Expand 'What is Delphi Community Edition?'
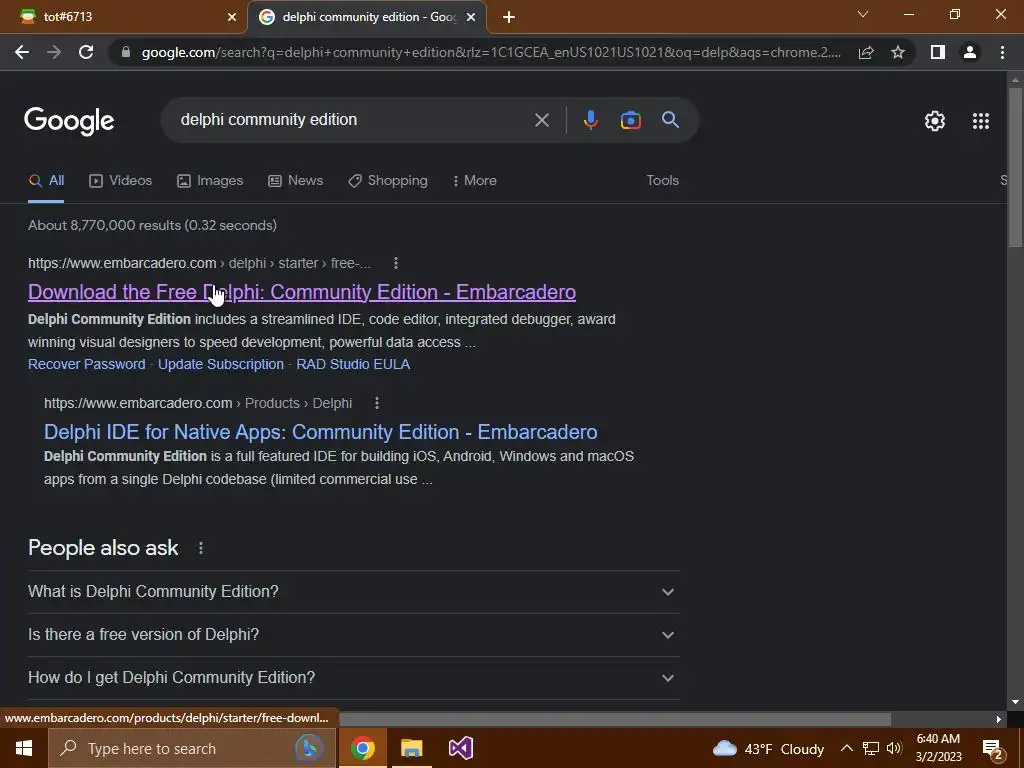 click(x=353, y=592)
